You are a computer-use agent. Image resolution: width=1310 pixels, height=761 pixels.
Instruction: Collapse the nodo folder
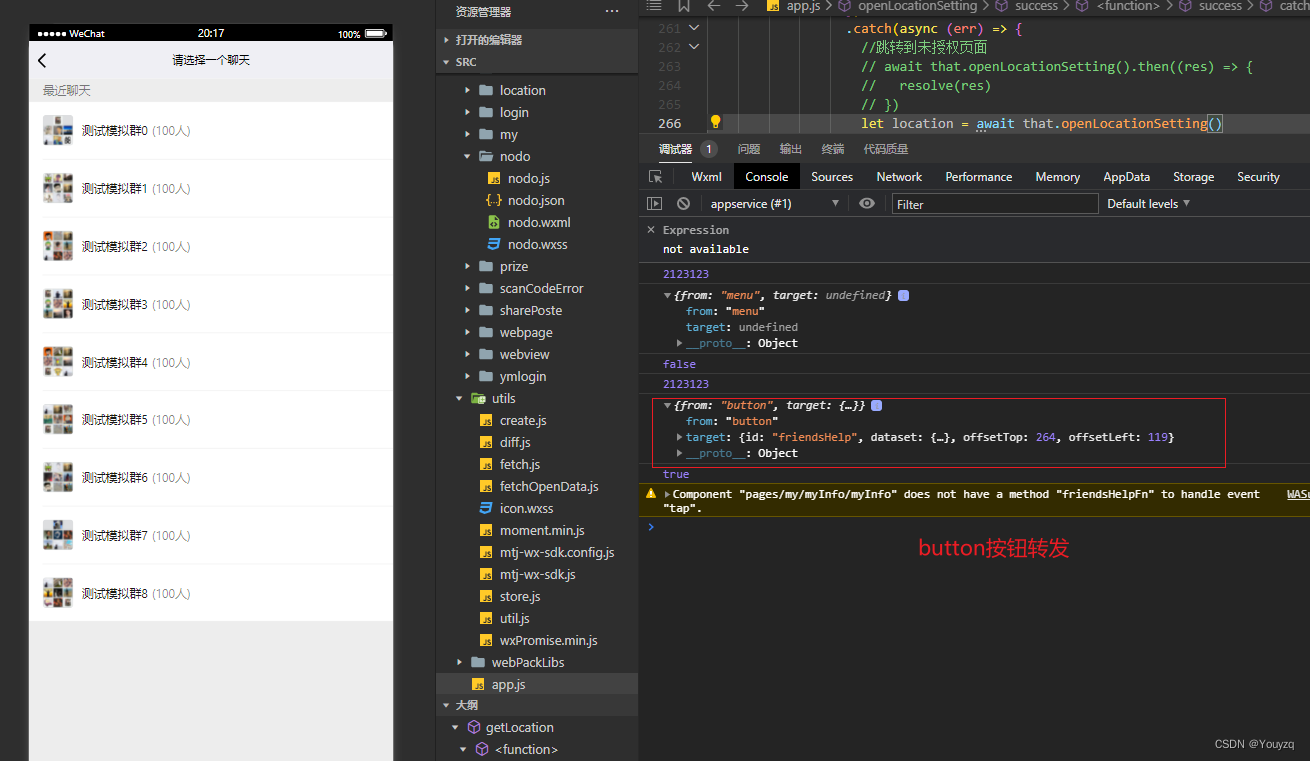click(467, 156)
